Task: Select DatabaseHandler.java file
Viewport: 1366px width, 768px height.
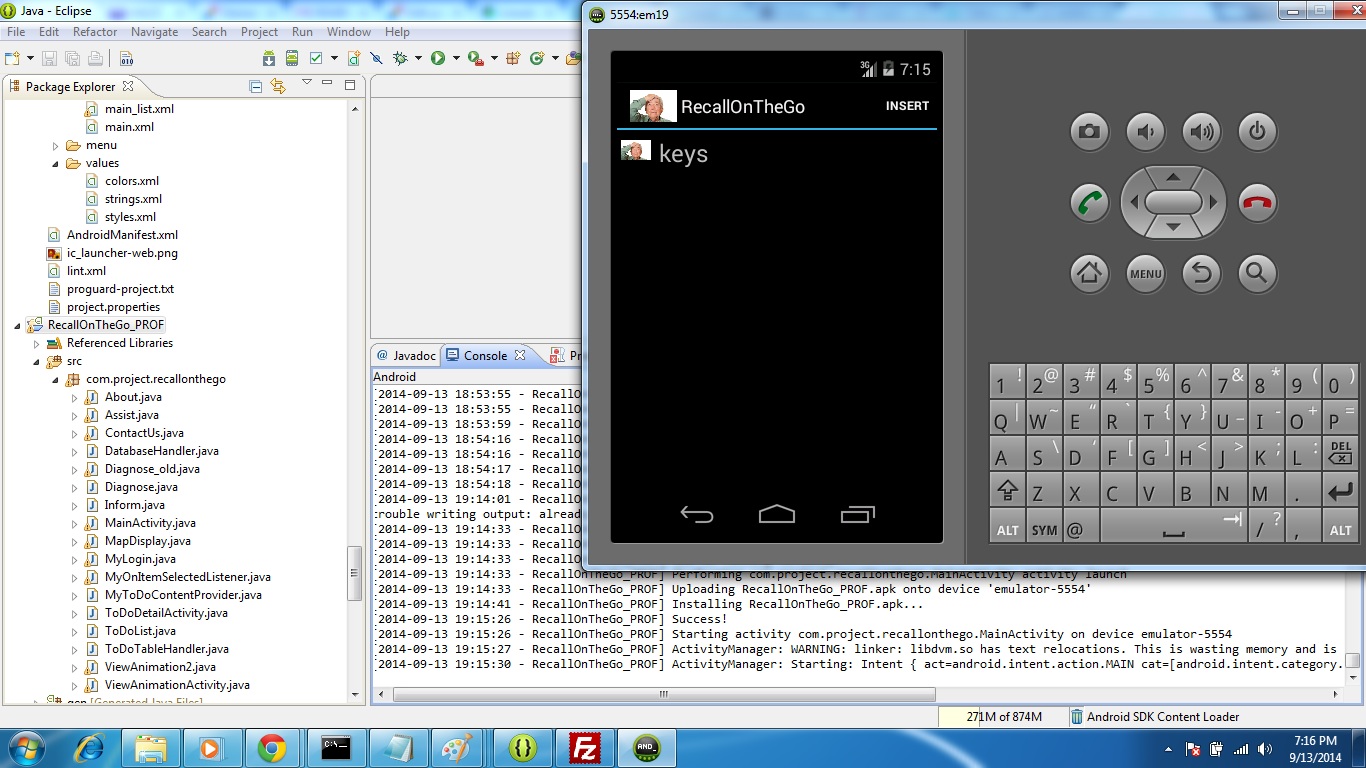Action: pos(161,451)
